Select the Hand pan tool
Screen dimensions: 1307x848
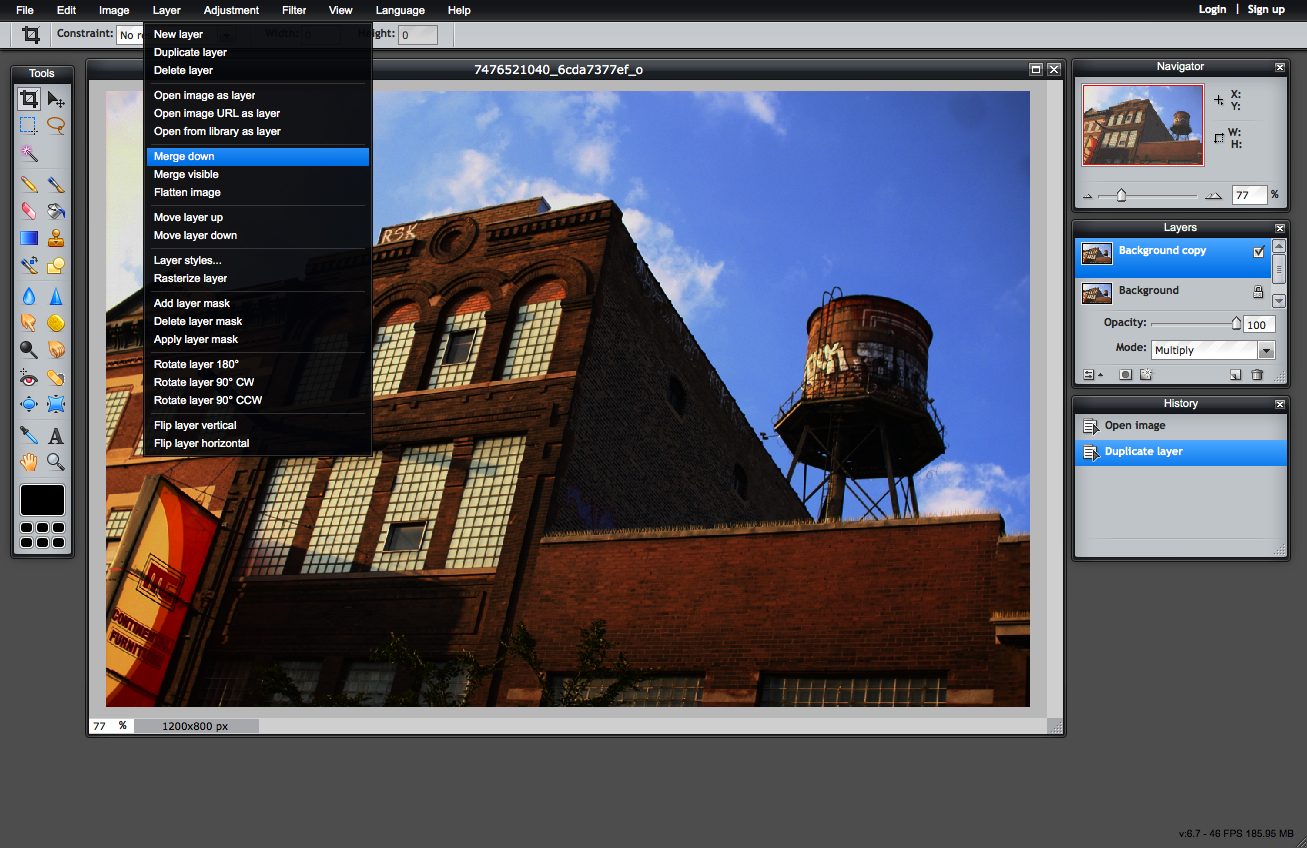tap(29, 462)
